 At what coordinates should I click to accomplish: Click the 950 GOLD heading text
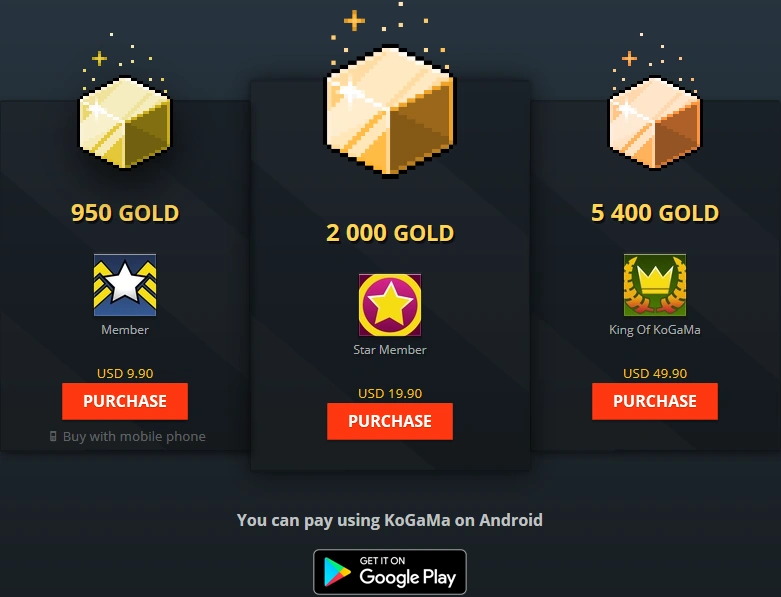pyautogui.click(x=125, y=213)
